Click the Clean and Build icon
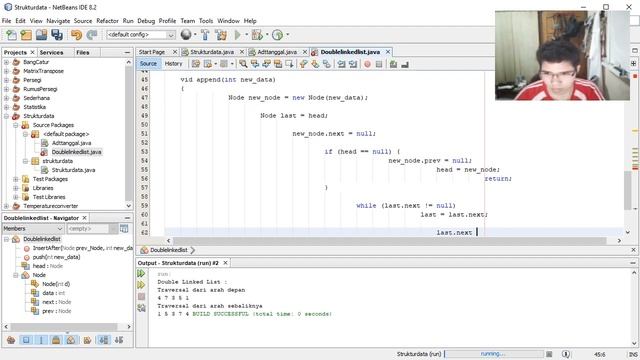The image size is (640, 360). pos(221,35)
